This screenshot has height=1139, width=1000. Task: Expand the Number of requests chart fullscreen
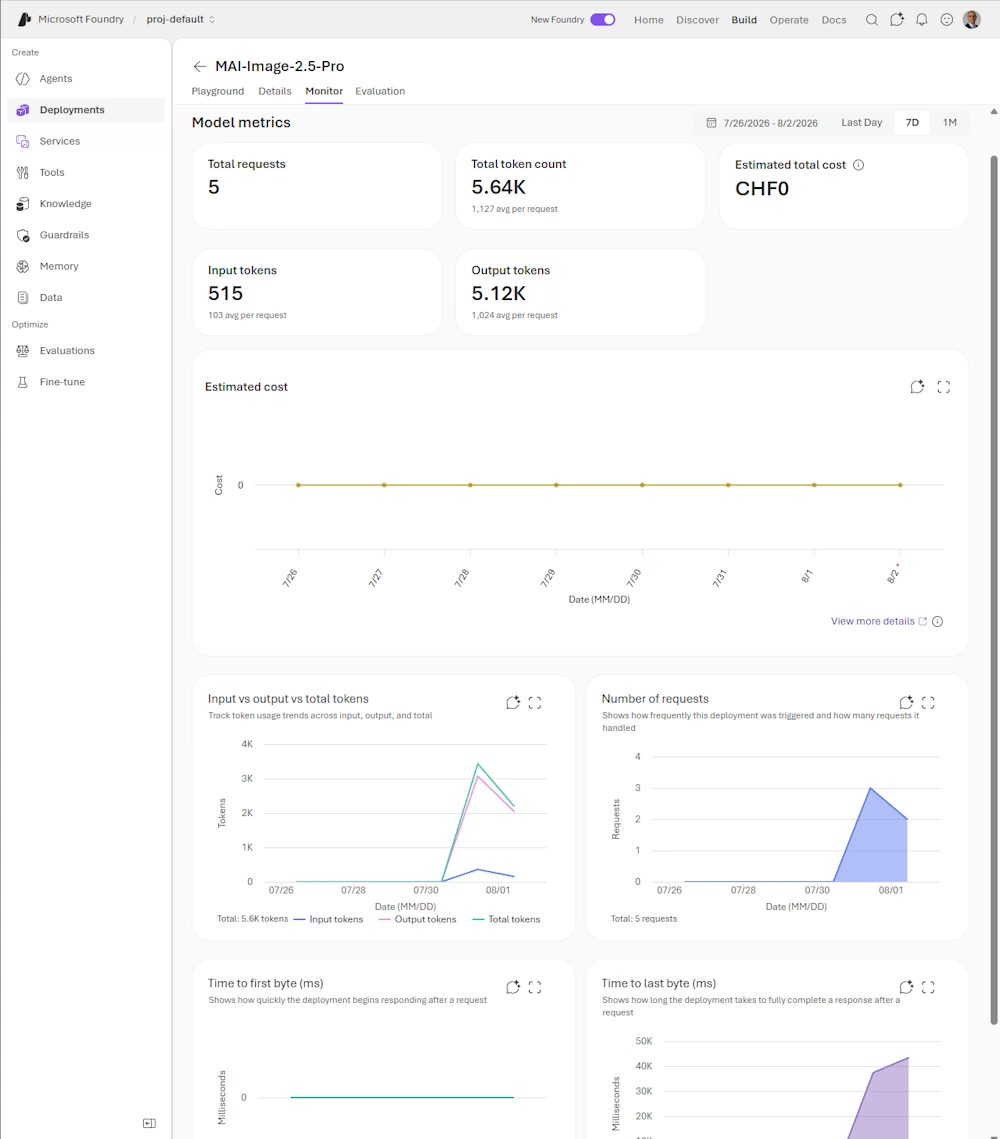click(x=928, y=702)
